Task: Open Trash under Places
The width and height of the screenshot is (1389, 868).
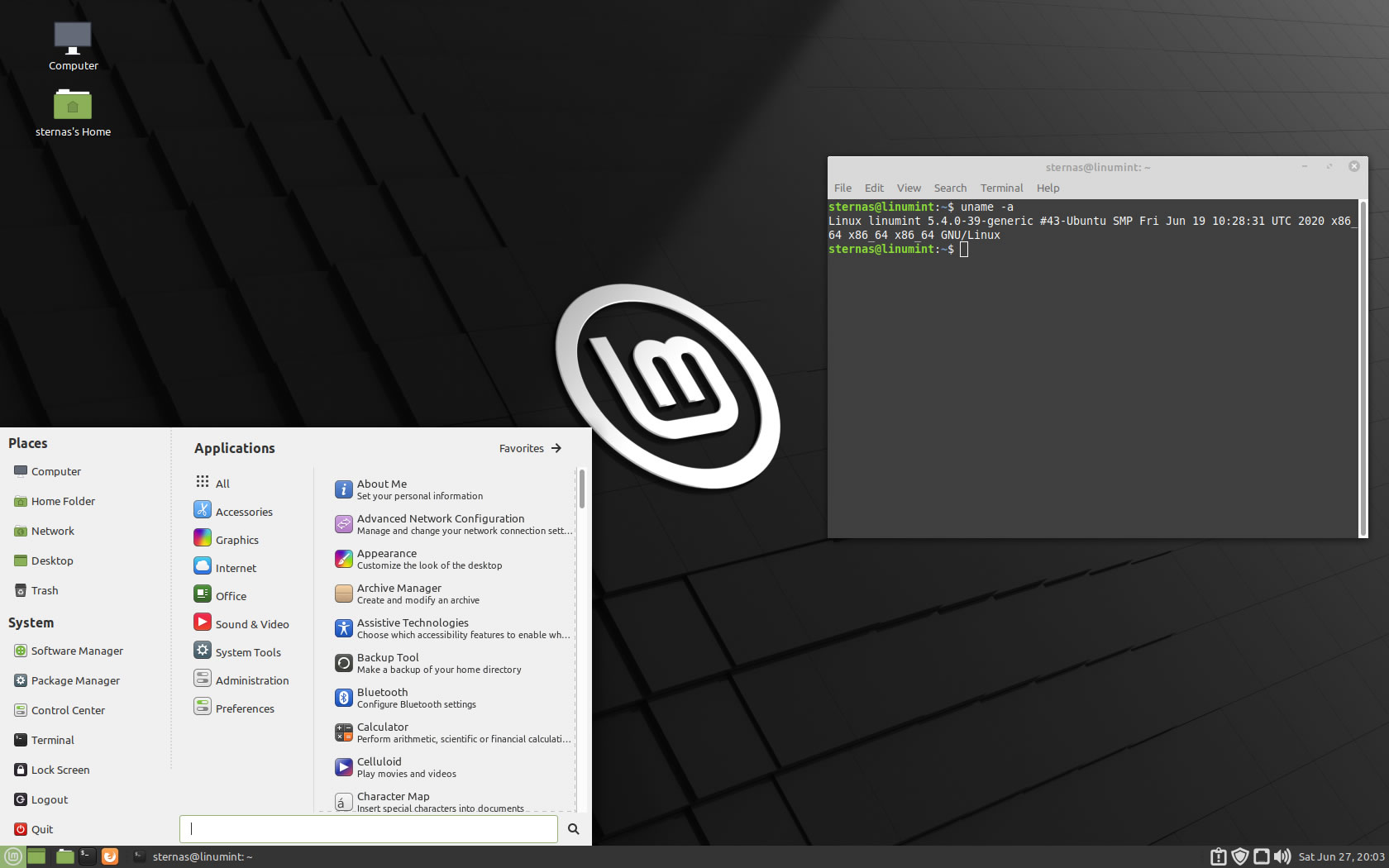Action: pos(36,590)
